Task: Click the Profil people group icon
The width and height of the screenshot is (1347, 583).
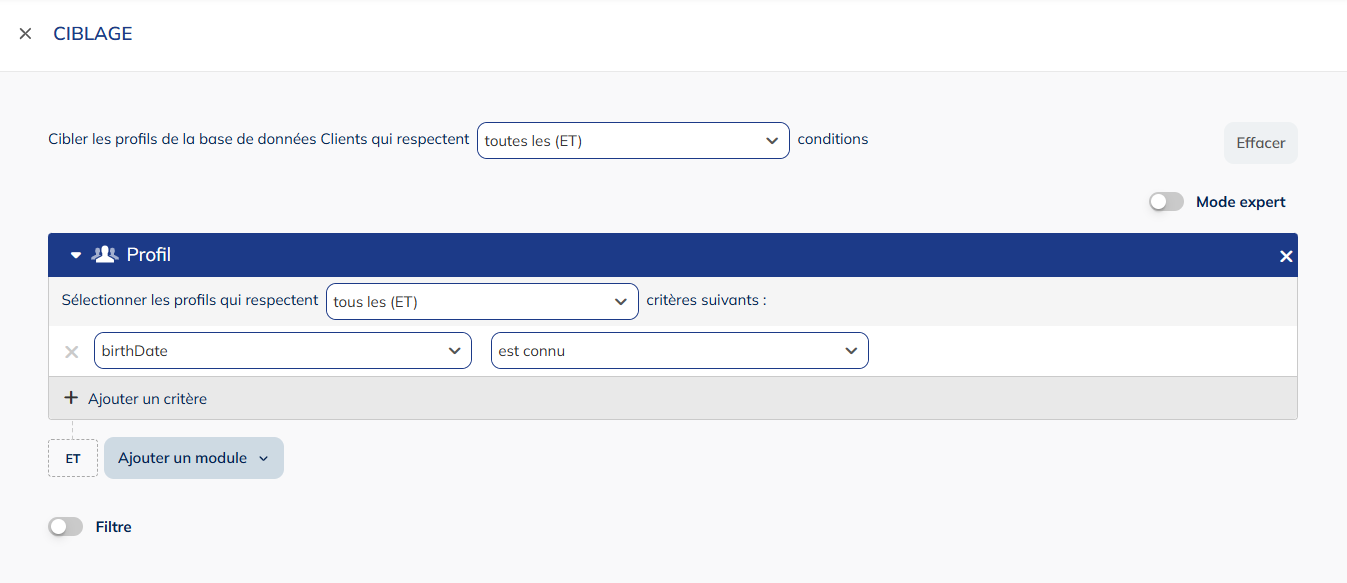Action: click(104, 255)
